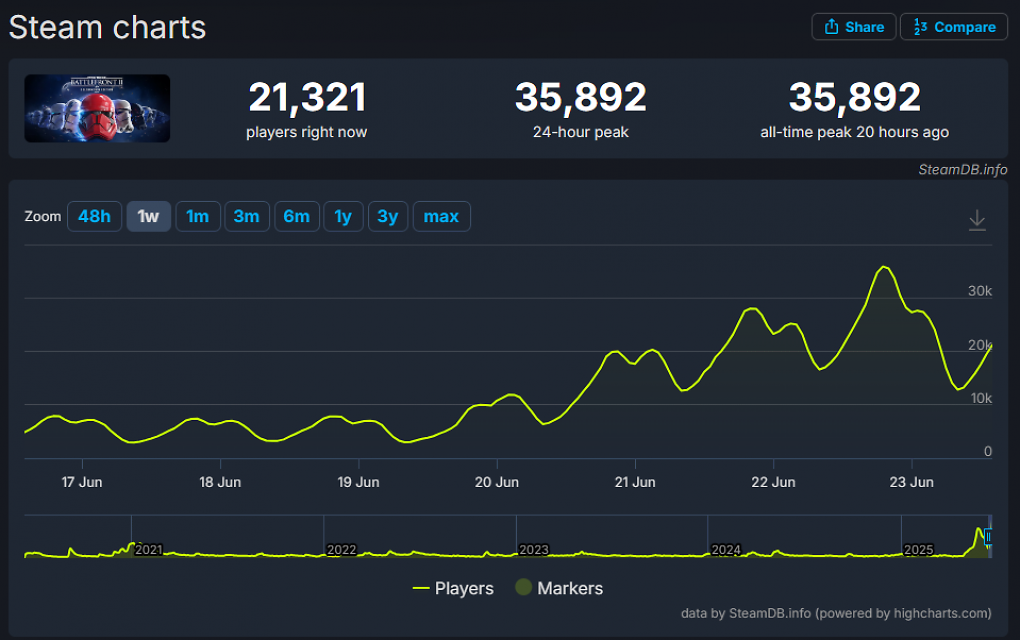Toggle the Markers series in legend
Viewport: 1020px width, 640px height.
[559, 588]
